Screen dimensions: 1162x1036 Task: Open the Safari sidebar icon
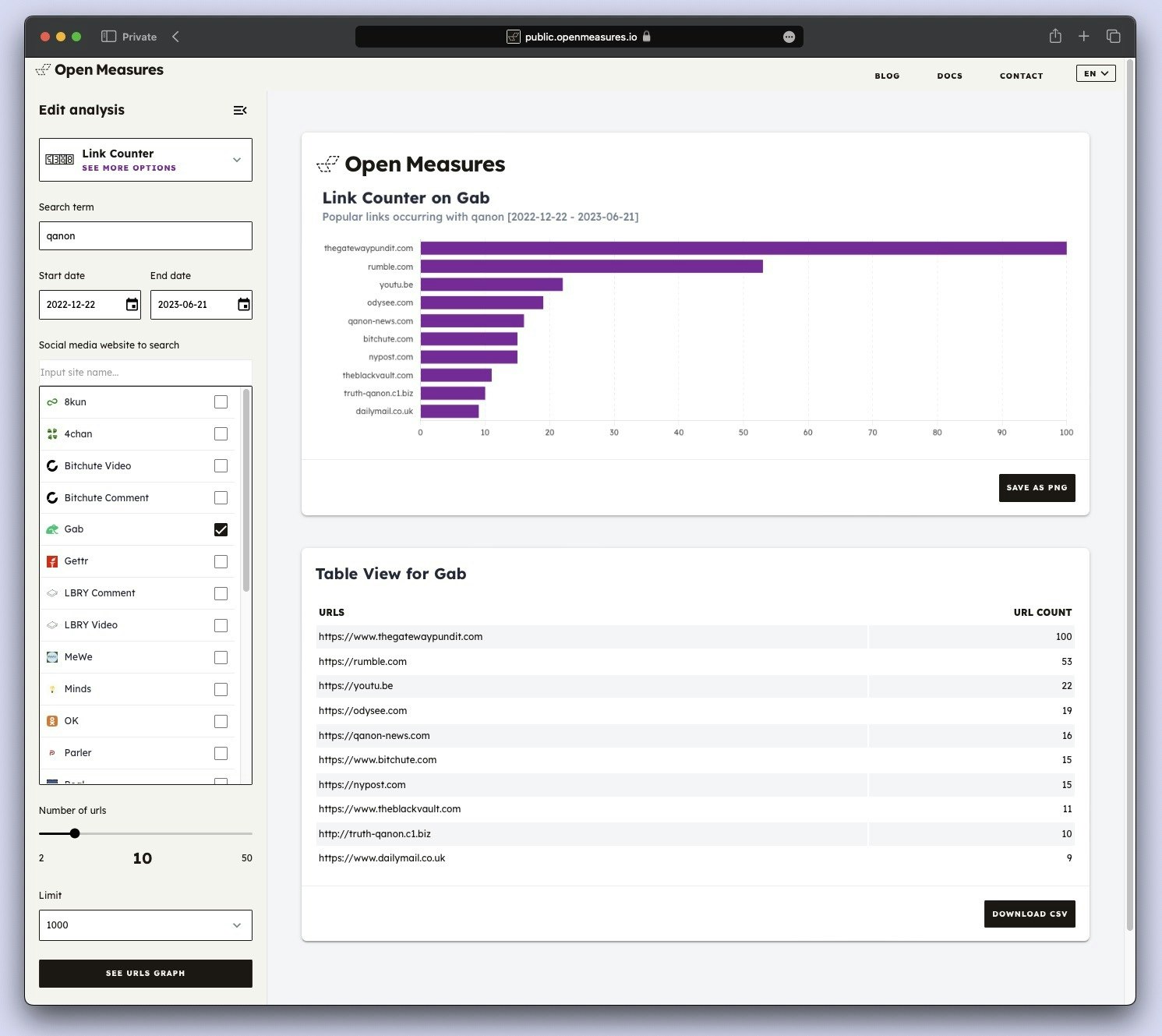pos(108,37)
